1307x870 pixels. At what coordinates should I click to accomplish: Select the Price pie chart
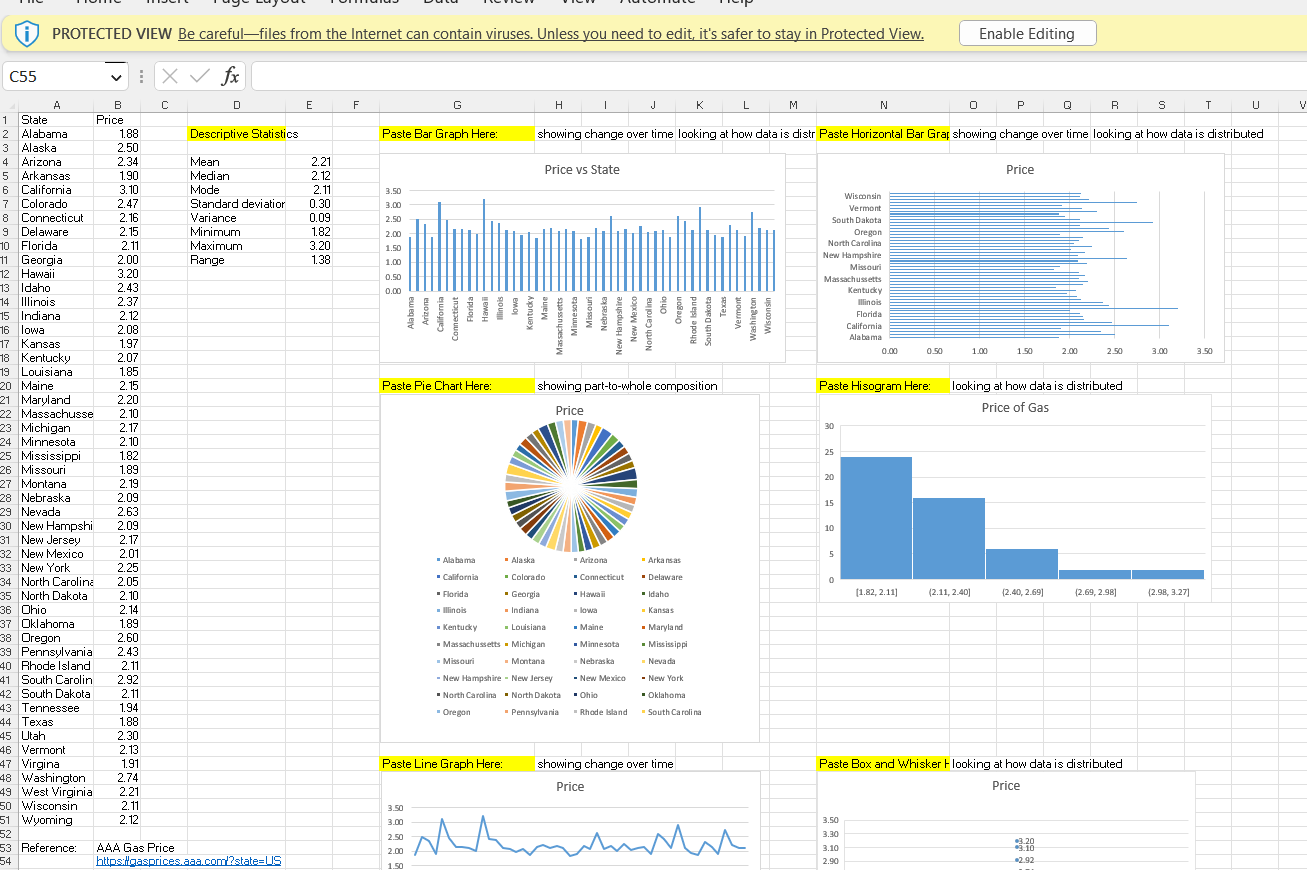point(569,568)
